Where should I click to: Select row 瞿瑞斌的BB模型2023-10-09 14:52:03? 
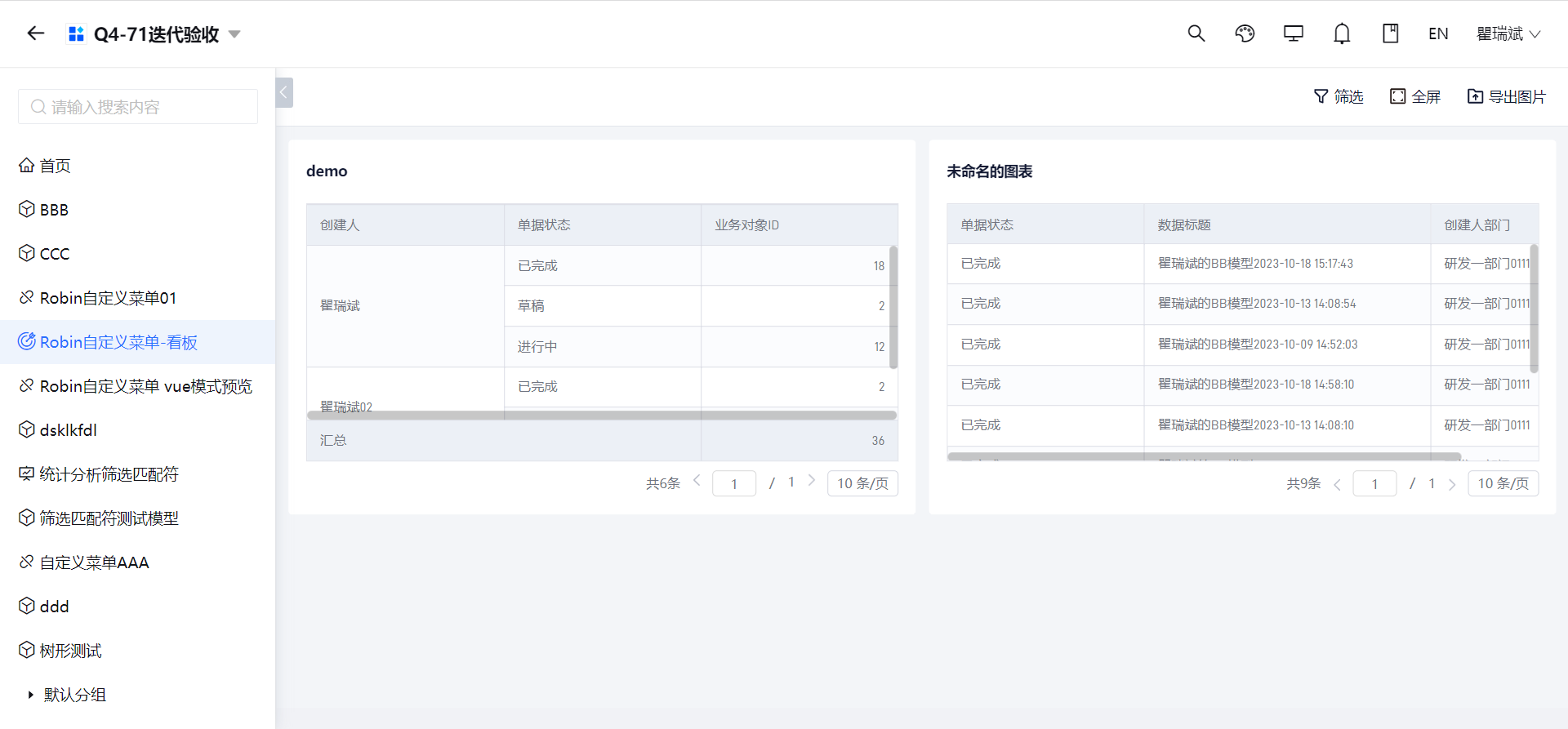[1243, 344]
